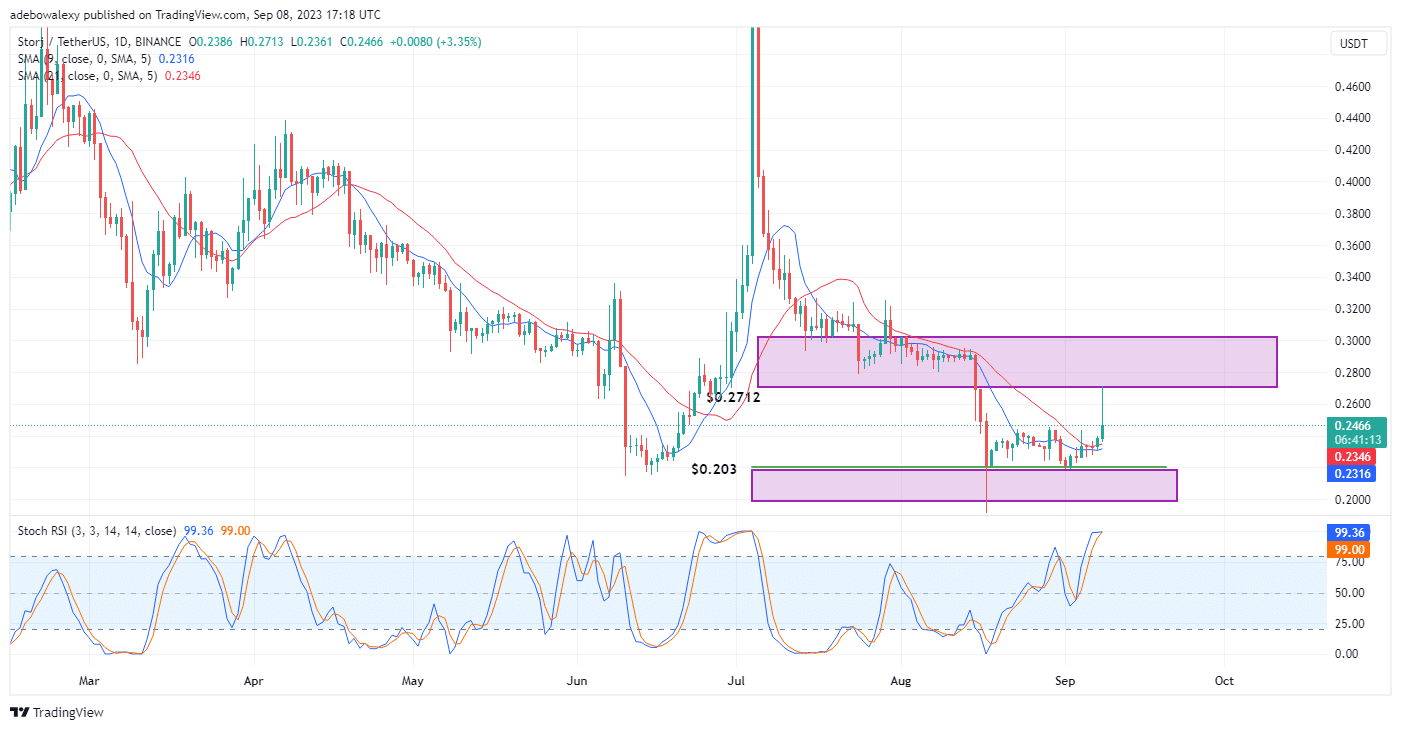Select the Stoch RSI indicator legend

(x=96, y=531)
